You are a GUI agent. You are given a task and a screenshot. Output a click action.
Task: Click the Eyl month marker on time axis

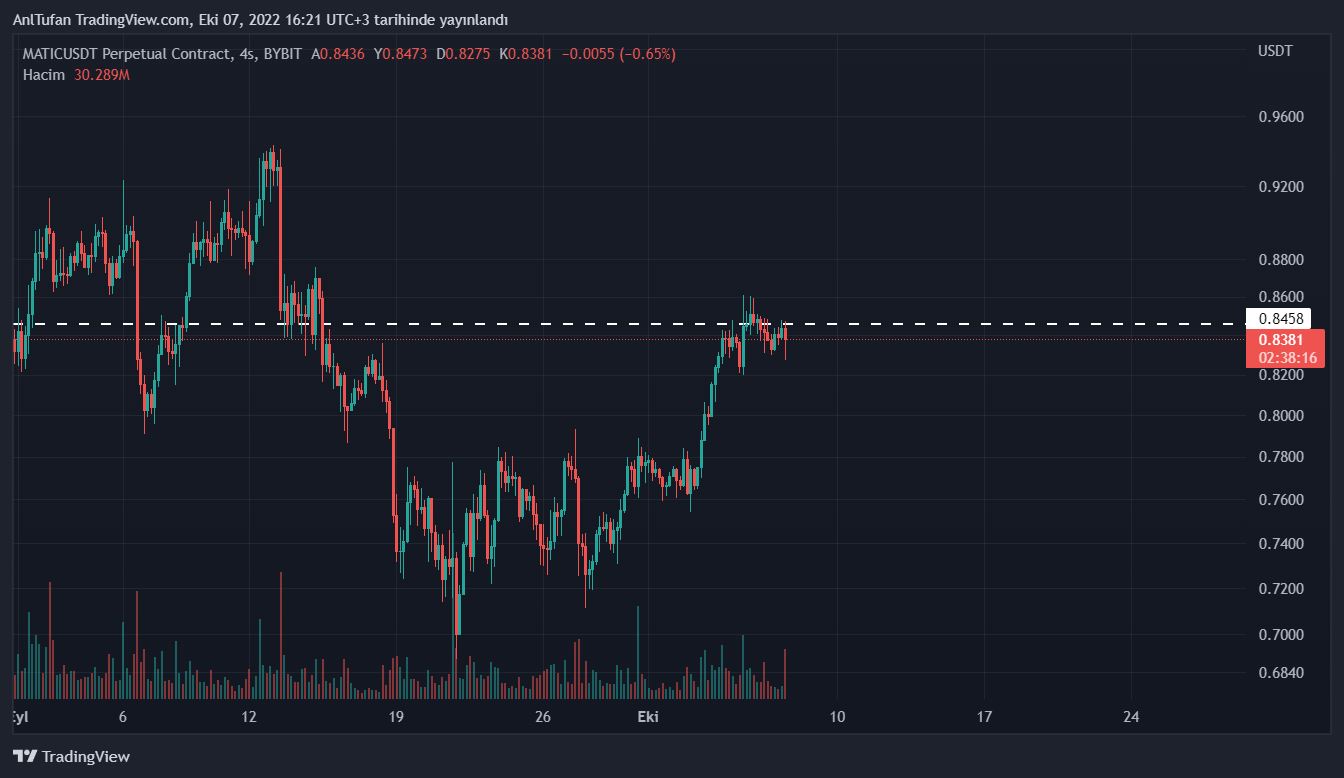pyautogui.click(x=18, y=717)
